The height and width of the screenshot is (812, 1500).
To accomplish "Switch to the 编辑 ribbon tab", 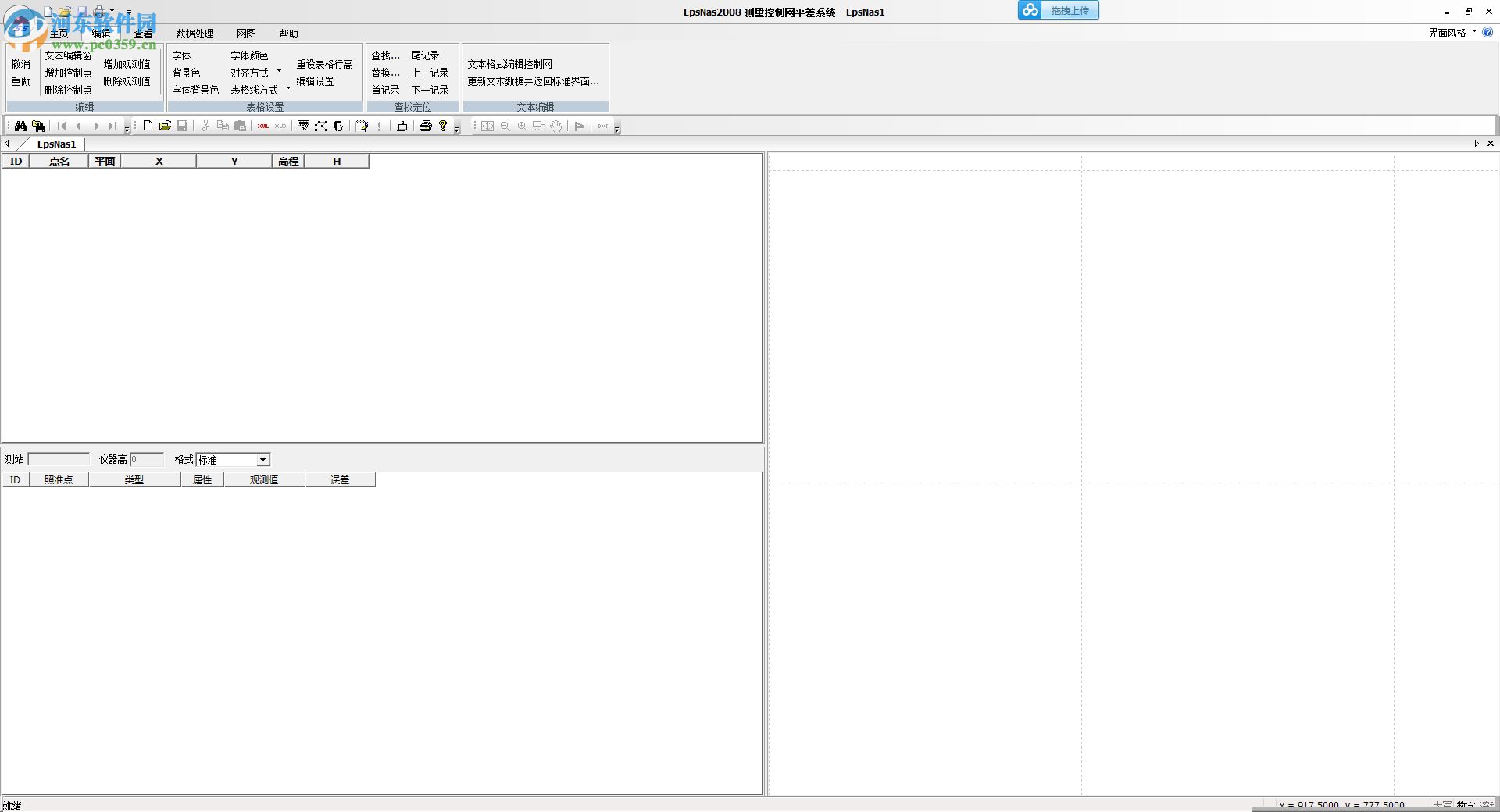I will tap(102, 34).
